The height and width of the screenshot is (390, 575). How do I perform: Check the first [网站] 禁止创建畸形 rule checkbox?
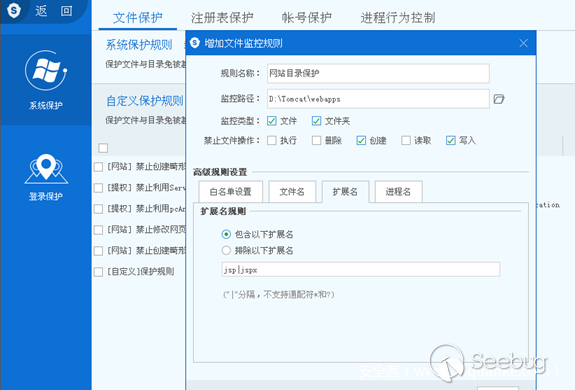point(98,167)
